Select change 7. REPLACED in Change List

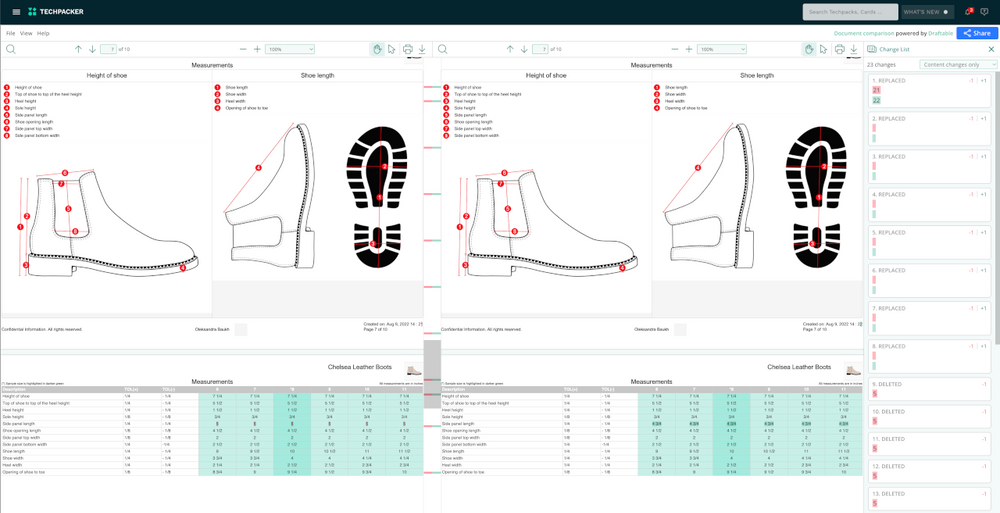(929, 318)
